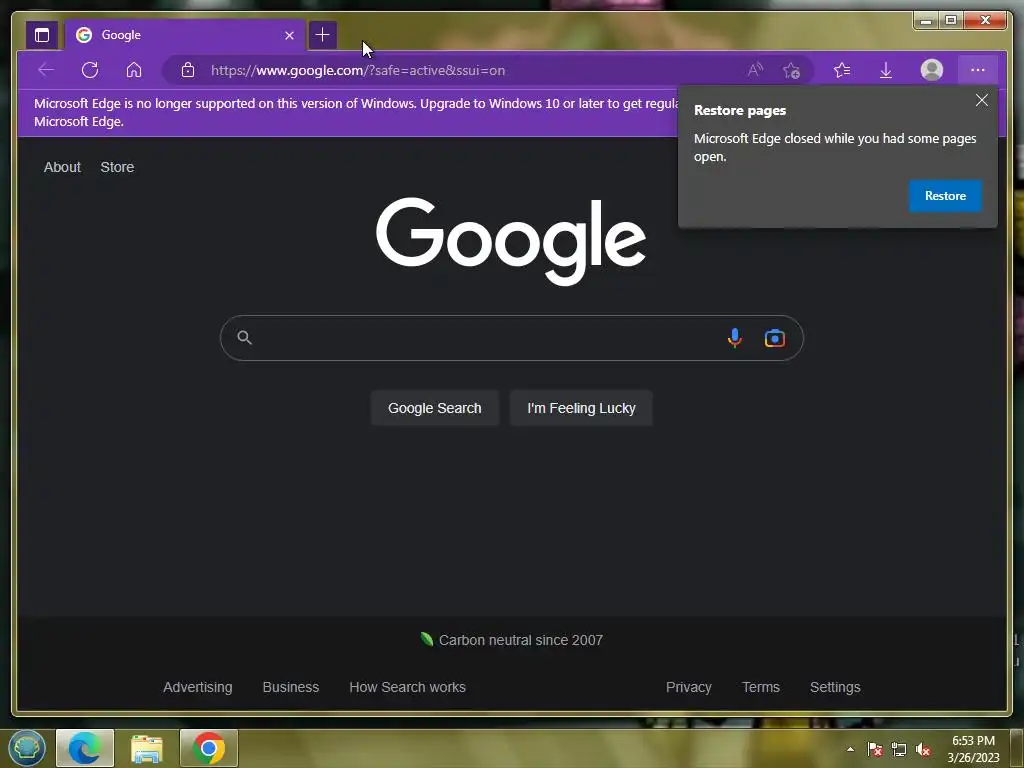Image resolution: width=1024 pixels, height=768 pixels.
Task: Click the muted volume icon
Action: pos(923,749)
